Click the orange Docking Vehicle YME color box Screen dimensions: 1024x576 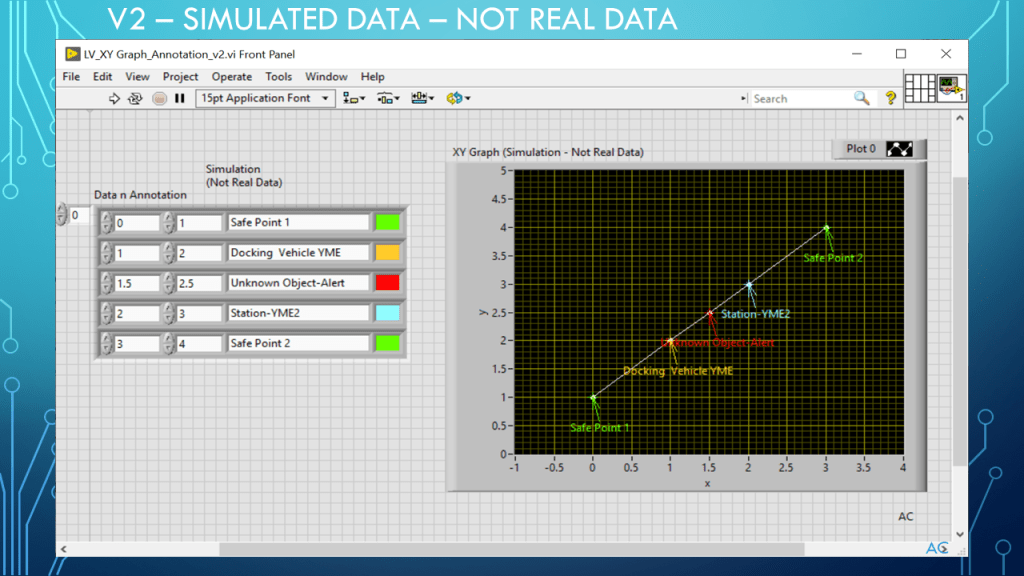(387, 253)
